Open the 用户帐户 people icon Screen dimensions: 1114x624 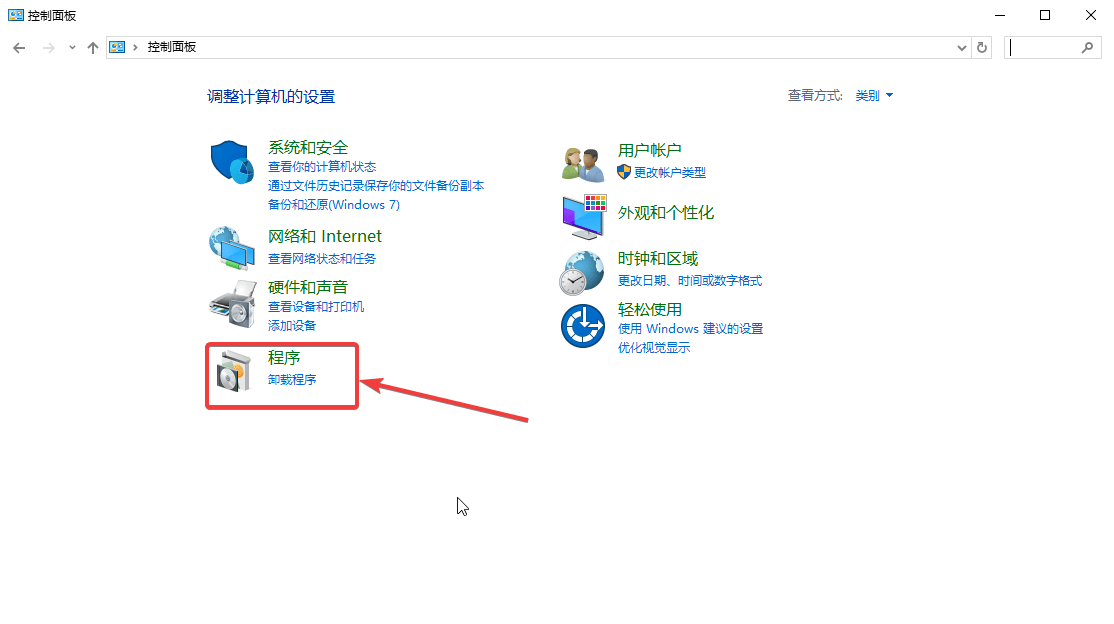(x=583, y=165)
